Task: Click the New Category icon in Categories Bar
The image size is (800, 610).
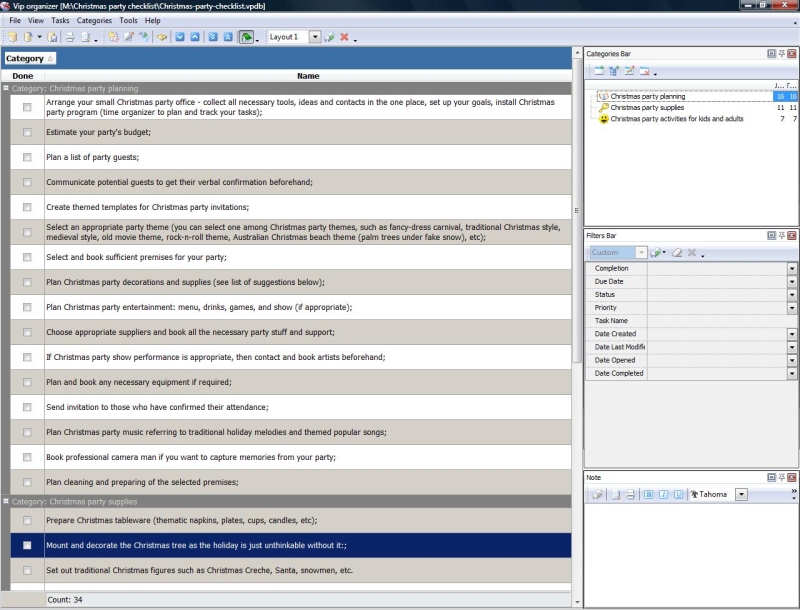Action: pos(598,71)
